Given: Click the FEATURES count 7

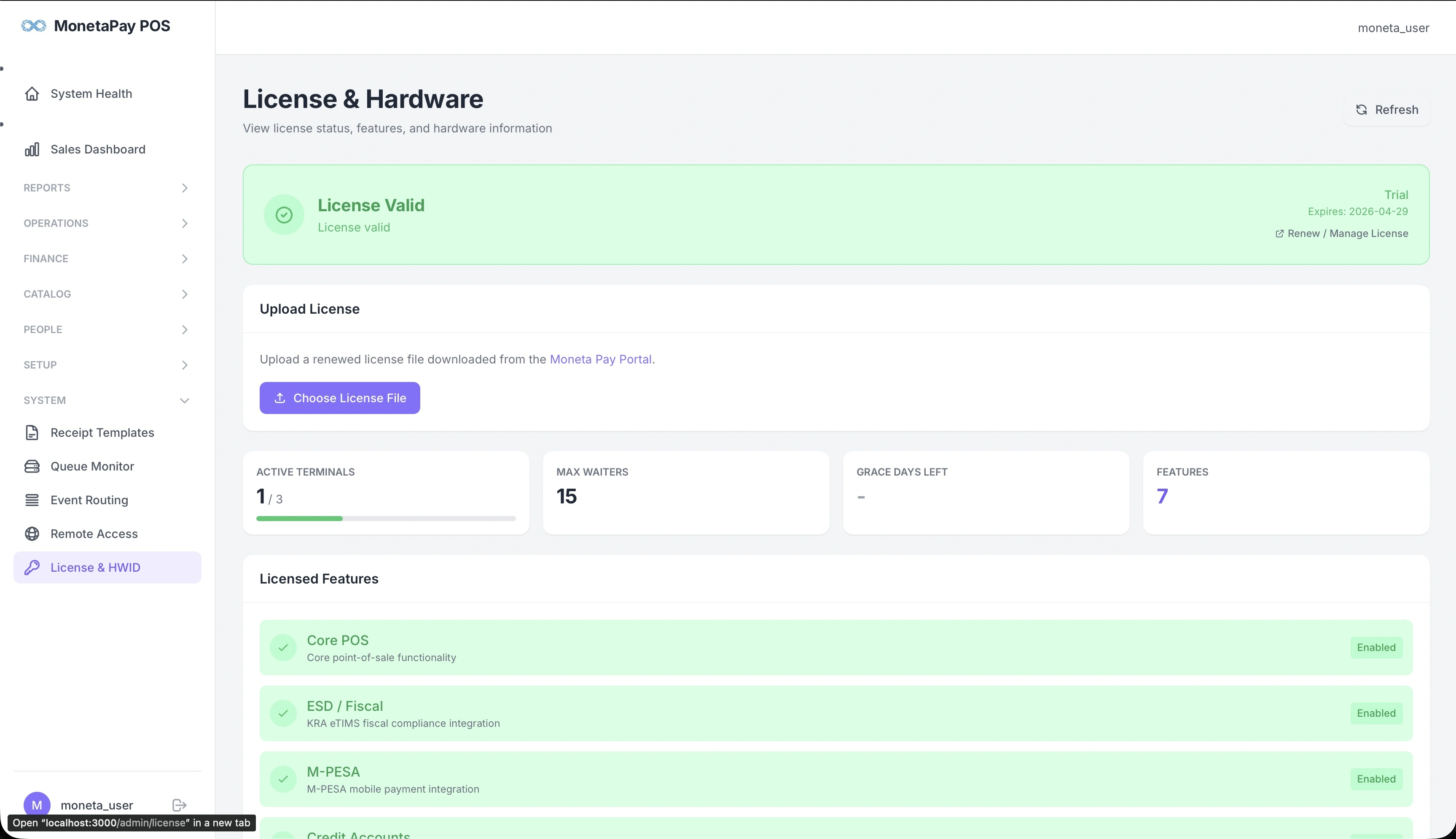Looking at the screenshot, I should tap(1162, 497).
